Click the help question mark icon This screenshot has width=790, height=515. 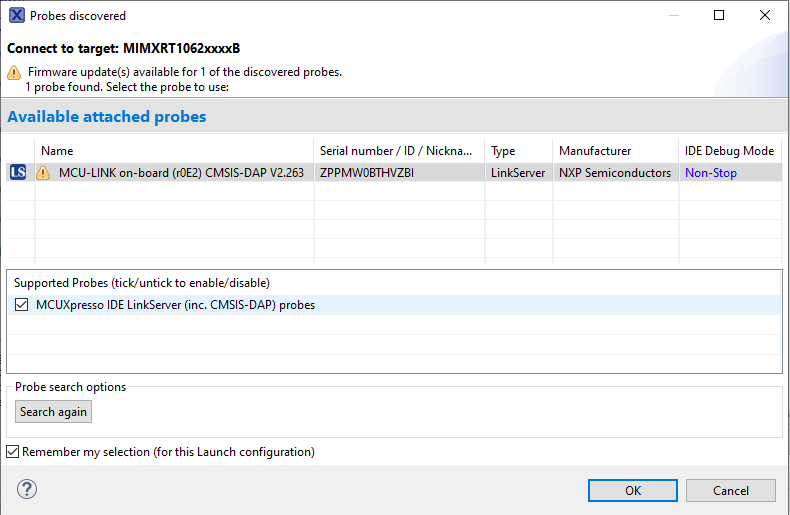tap(27, 490)
